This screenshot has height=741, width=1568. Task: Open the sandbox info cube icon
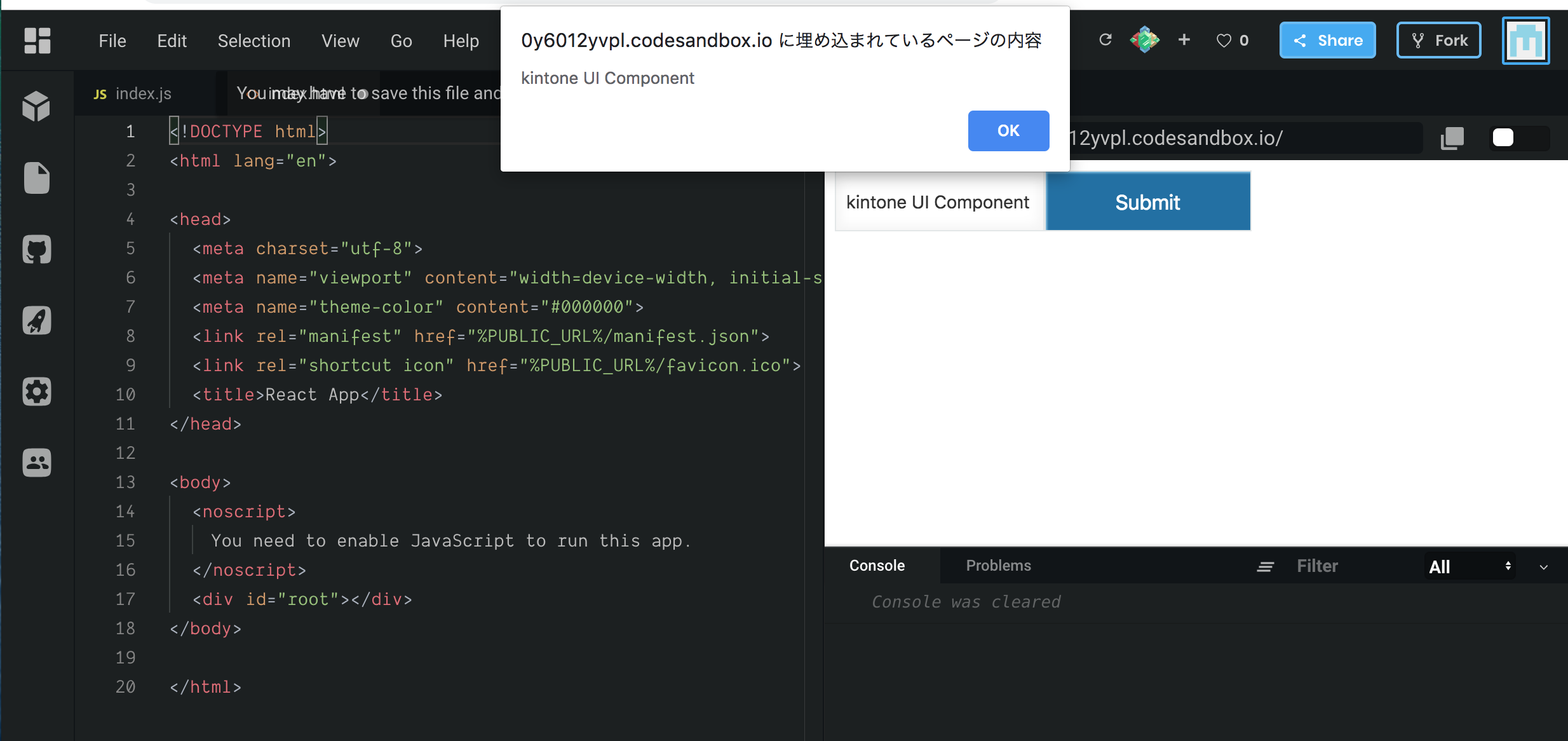point(36,106)
